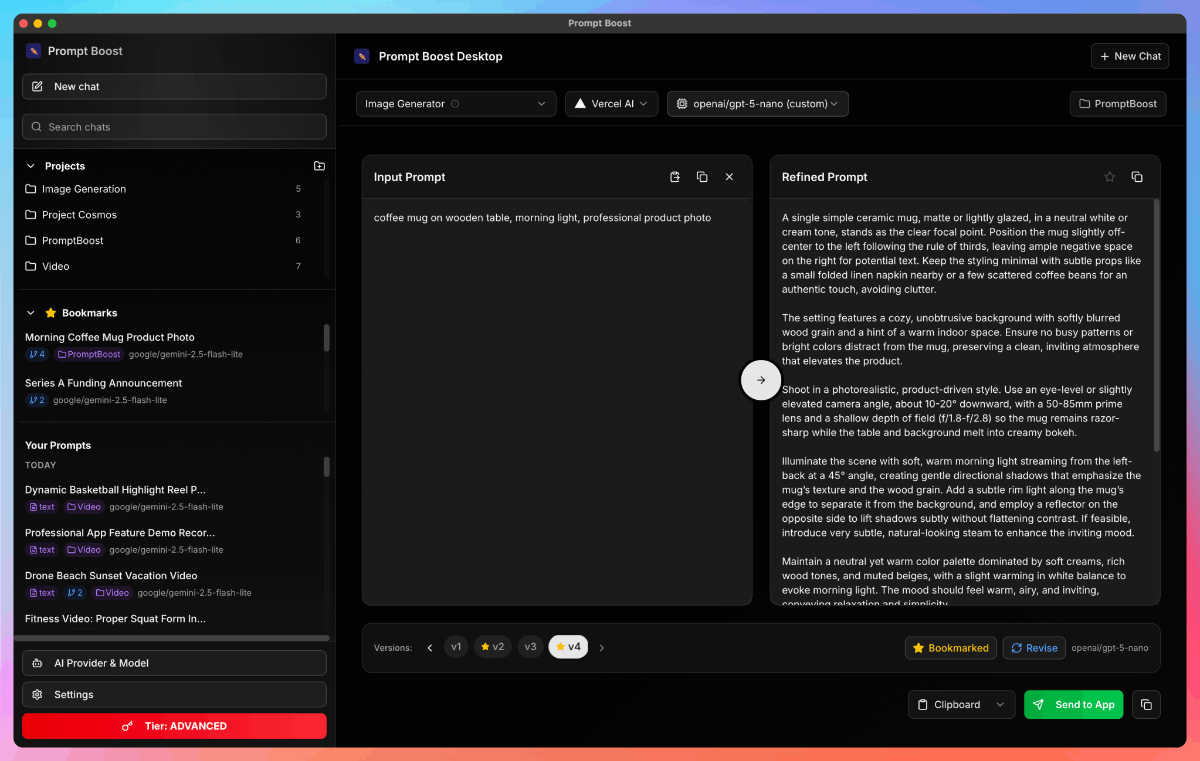This screenshot has height=761, width=1200.
Task: Expand the Clipboard dropdown arrow
Action: [x=1000, y=704]
